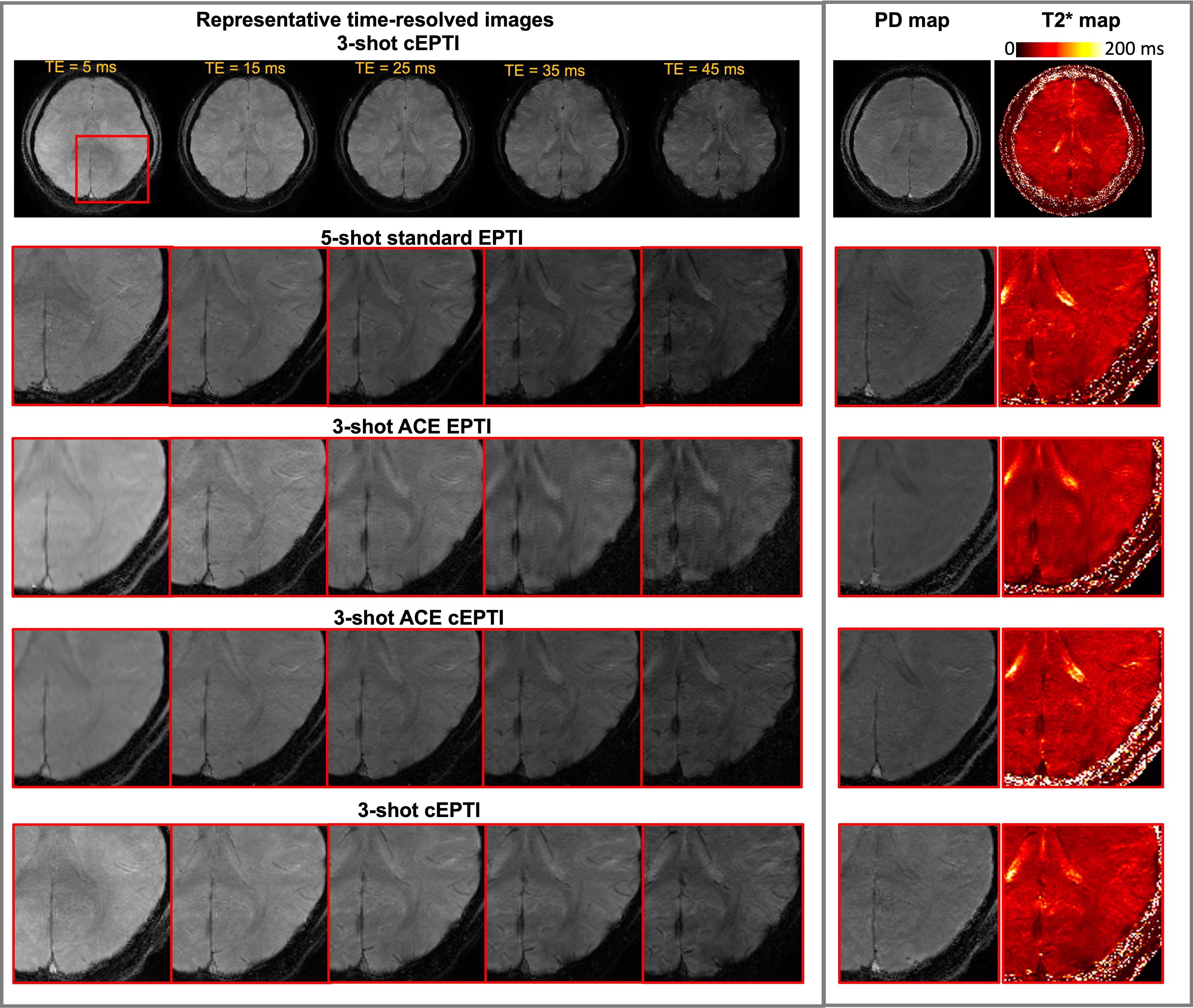The height and width of the screenshot is (1008, 1194).
Task: Click the 'PD map' column title
Action: (x=911, y=21)
